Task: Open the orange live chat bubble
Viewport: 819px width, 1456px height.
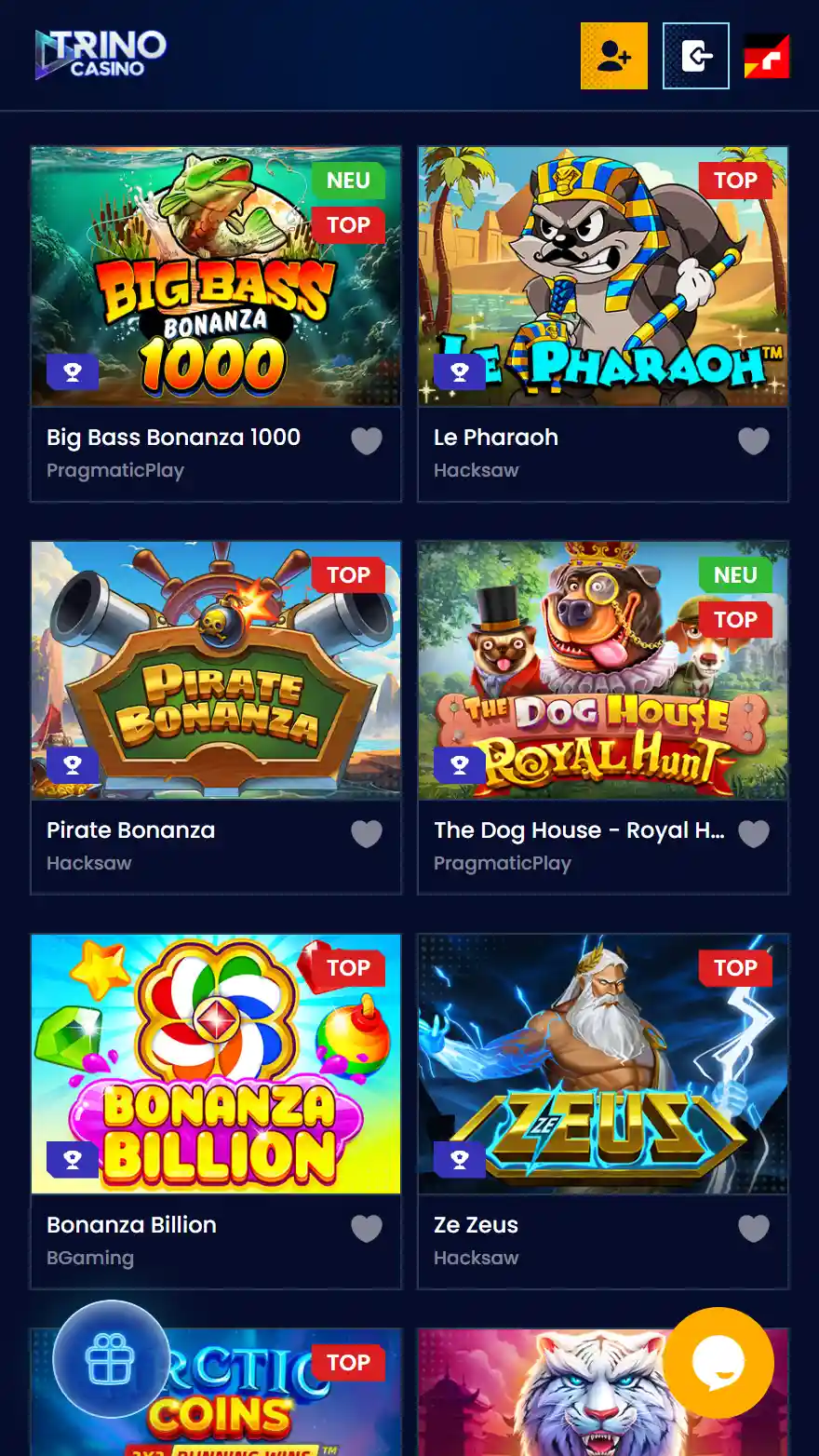Action: pos(718,1363)
